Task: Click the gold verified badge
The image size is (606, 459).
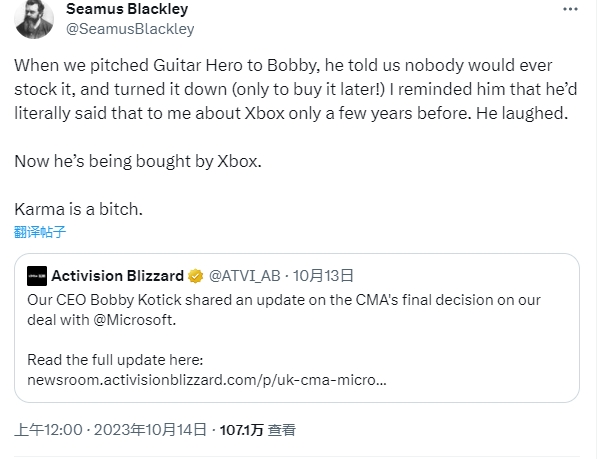Action: pyautogui.click(x=196, y=276)
